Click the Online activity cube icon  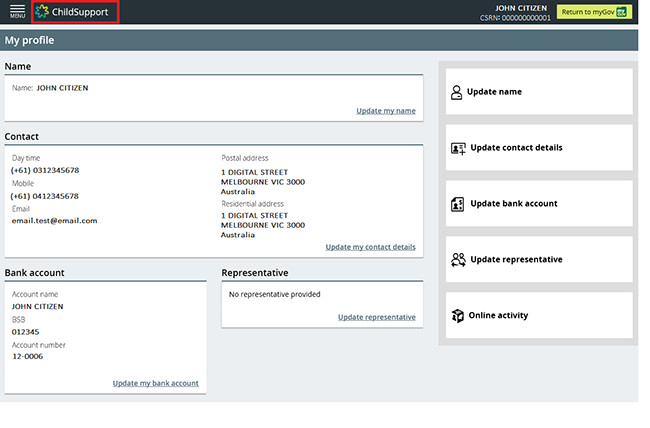pyautogui.click(x=457, y=316)
